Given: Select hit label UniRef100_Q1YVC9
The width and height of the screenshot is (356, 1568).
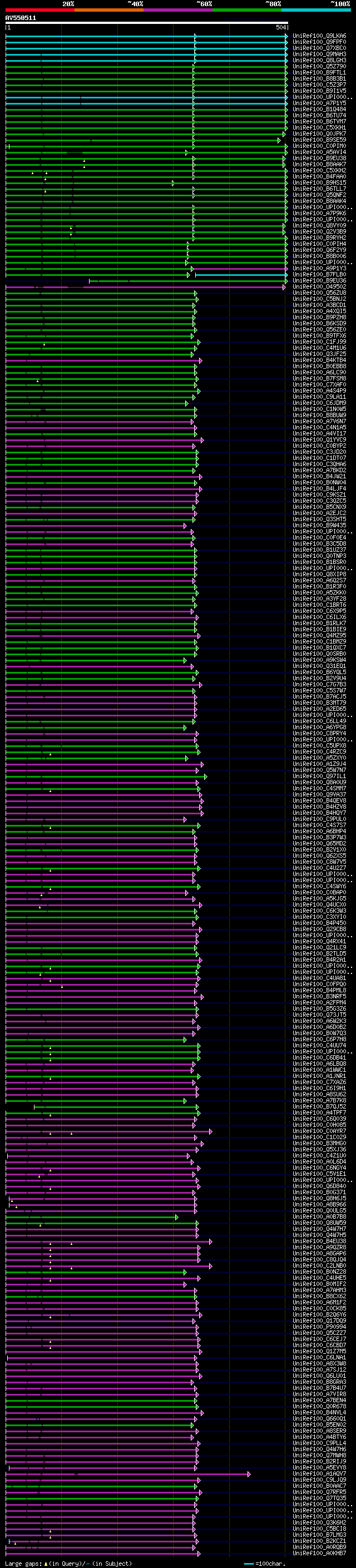Looking at the screenshot, I should 319,439.
